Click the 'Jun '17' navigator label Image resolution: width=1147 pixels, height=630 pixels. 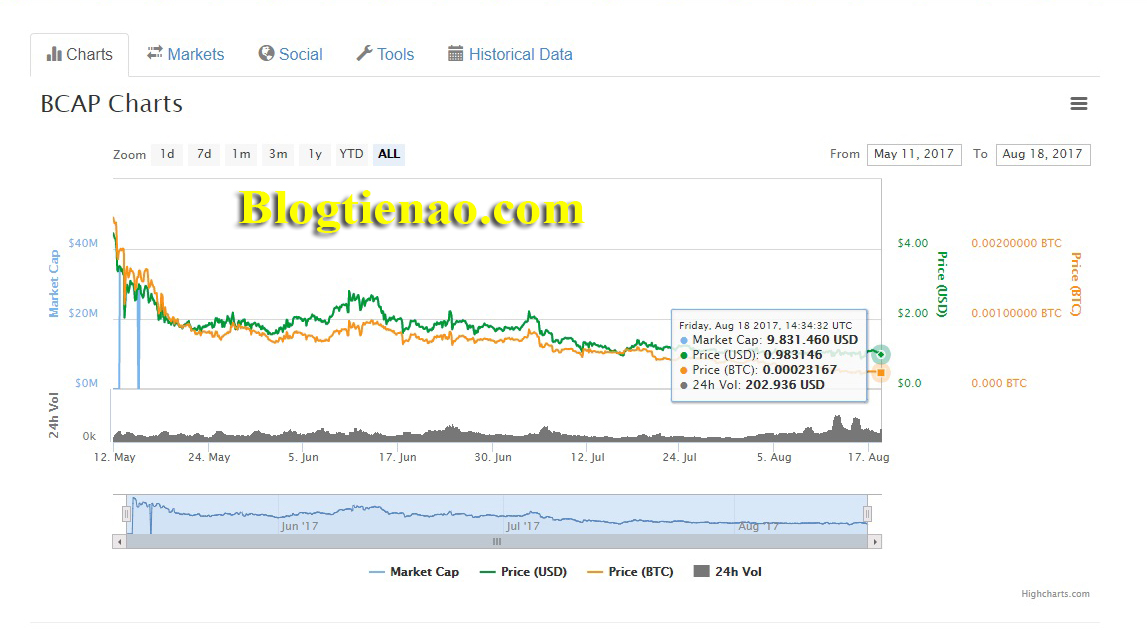point(300,526)
